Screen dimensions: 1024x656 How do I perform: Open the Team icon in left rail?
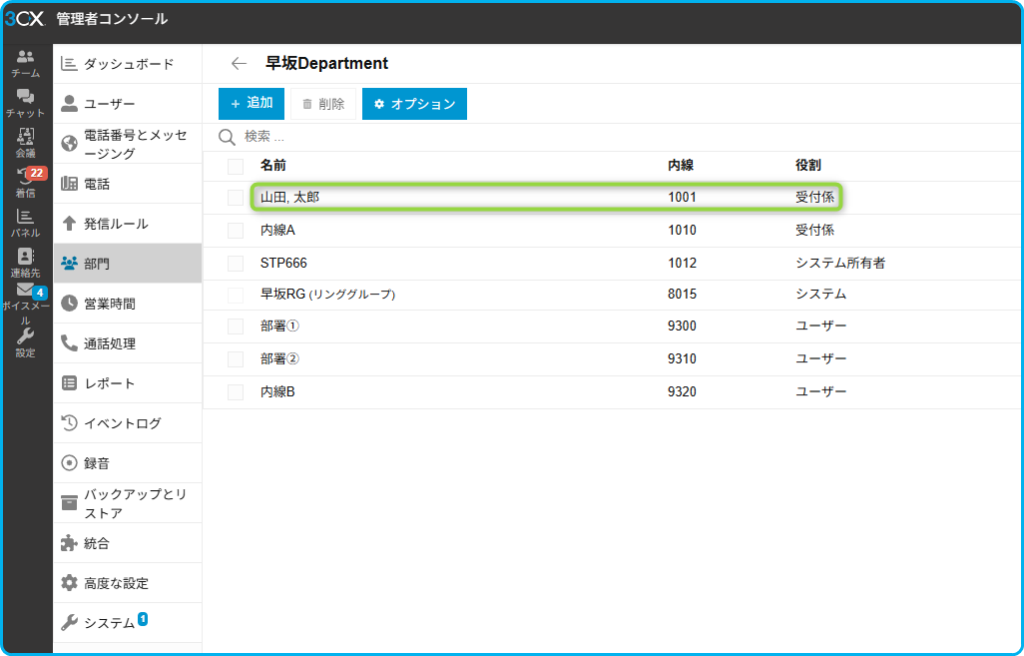26,63
